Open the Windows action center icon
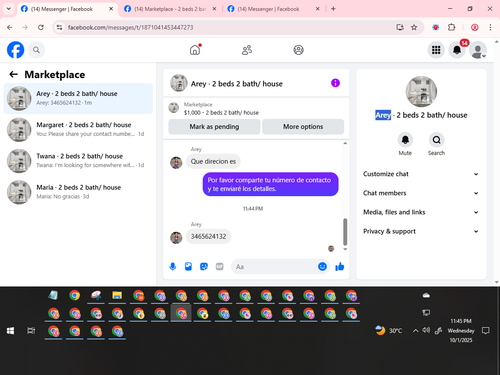This screenshot has height=375, width=500. [x=486, y=331]
